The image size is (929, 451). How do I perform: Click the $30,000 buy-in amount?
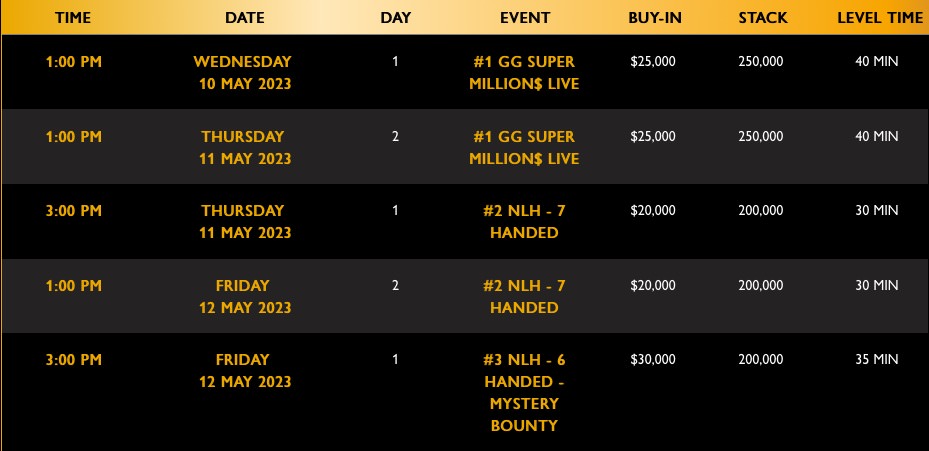[x=653, y=359]
